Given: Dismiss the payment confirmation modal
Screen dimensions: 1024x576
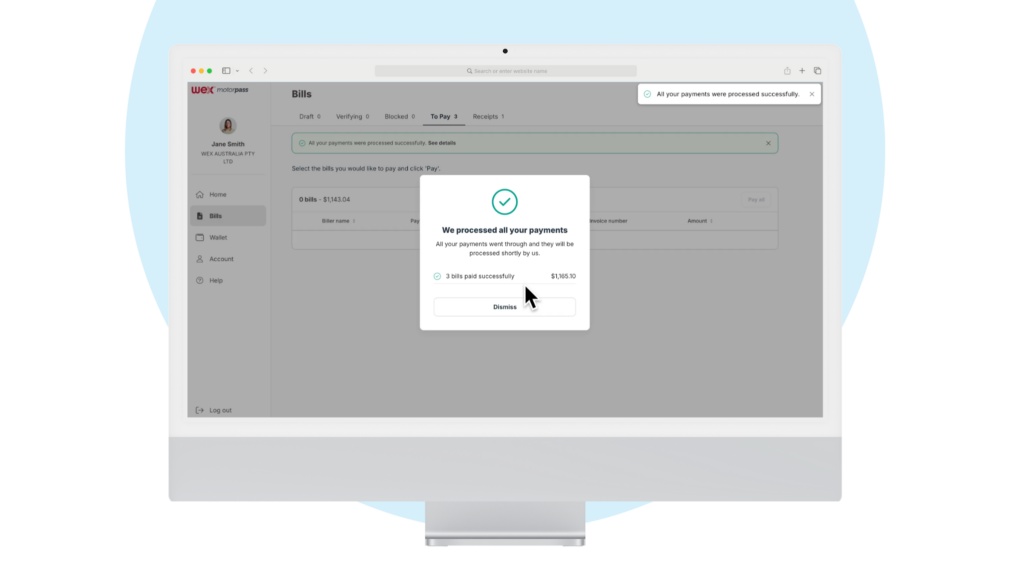Looking at the screenshot, I should tap(504, 307).
